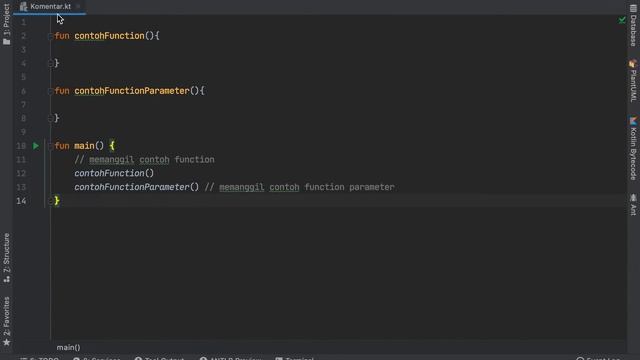Open the Services tool window tab
The height and width of the screenshot is (360, 640).
[97, 358]
